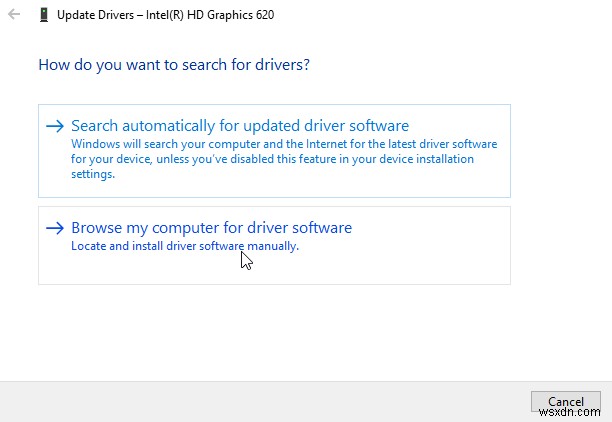The height and width of the screenshot is (422, 612).
Task: Click the arrow icon beside Browse my computer
Action: coord(56,228)
